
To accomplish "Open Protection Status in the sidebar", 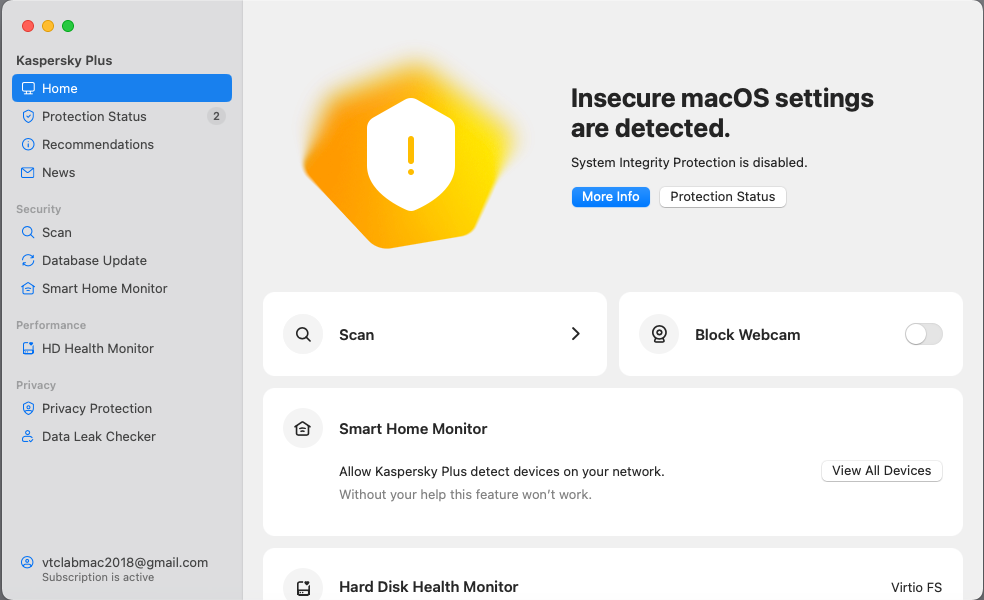I will [94, 116].
